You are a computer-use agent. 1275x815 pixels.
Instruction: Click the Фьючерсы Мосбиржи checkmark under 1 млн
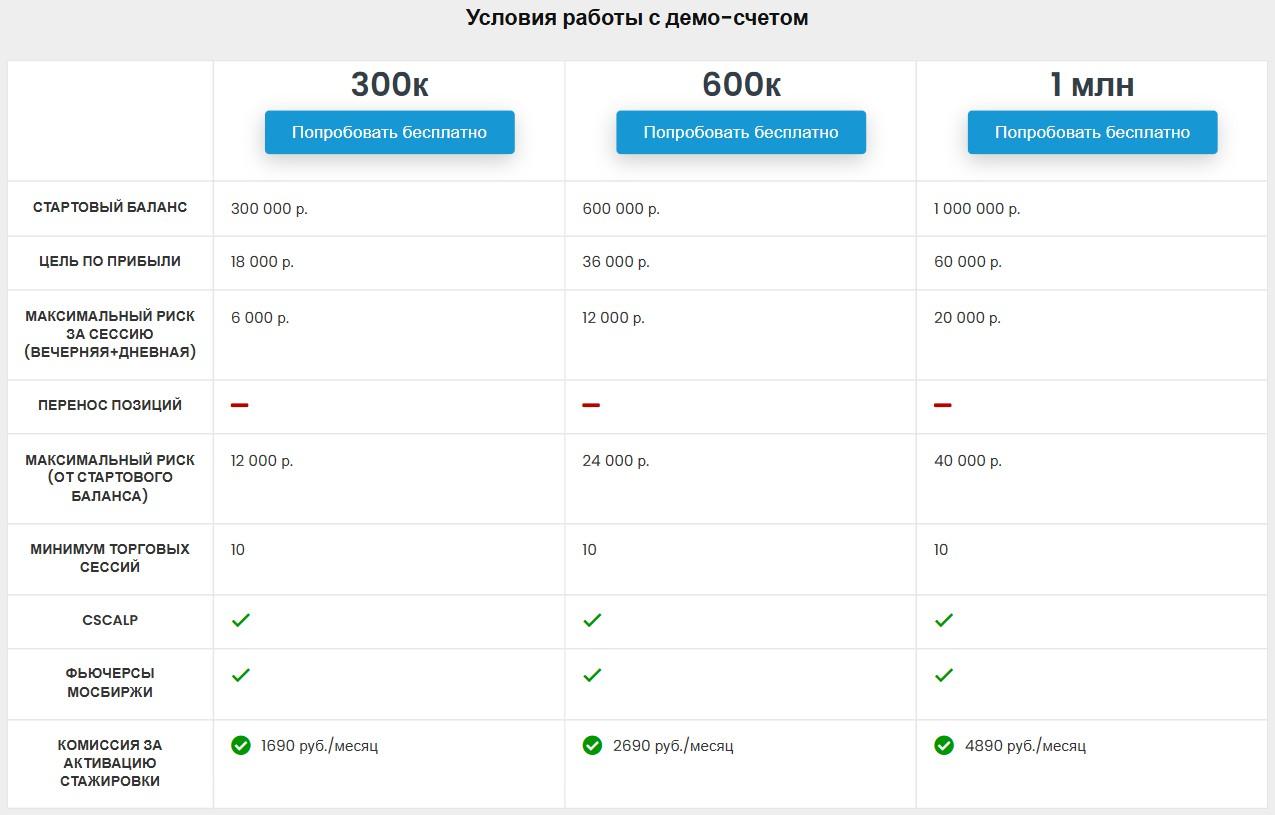click(944, 675)
